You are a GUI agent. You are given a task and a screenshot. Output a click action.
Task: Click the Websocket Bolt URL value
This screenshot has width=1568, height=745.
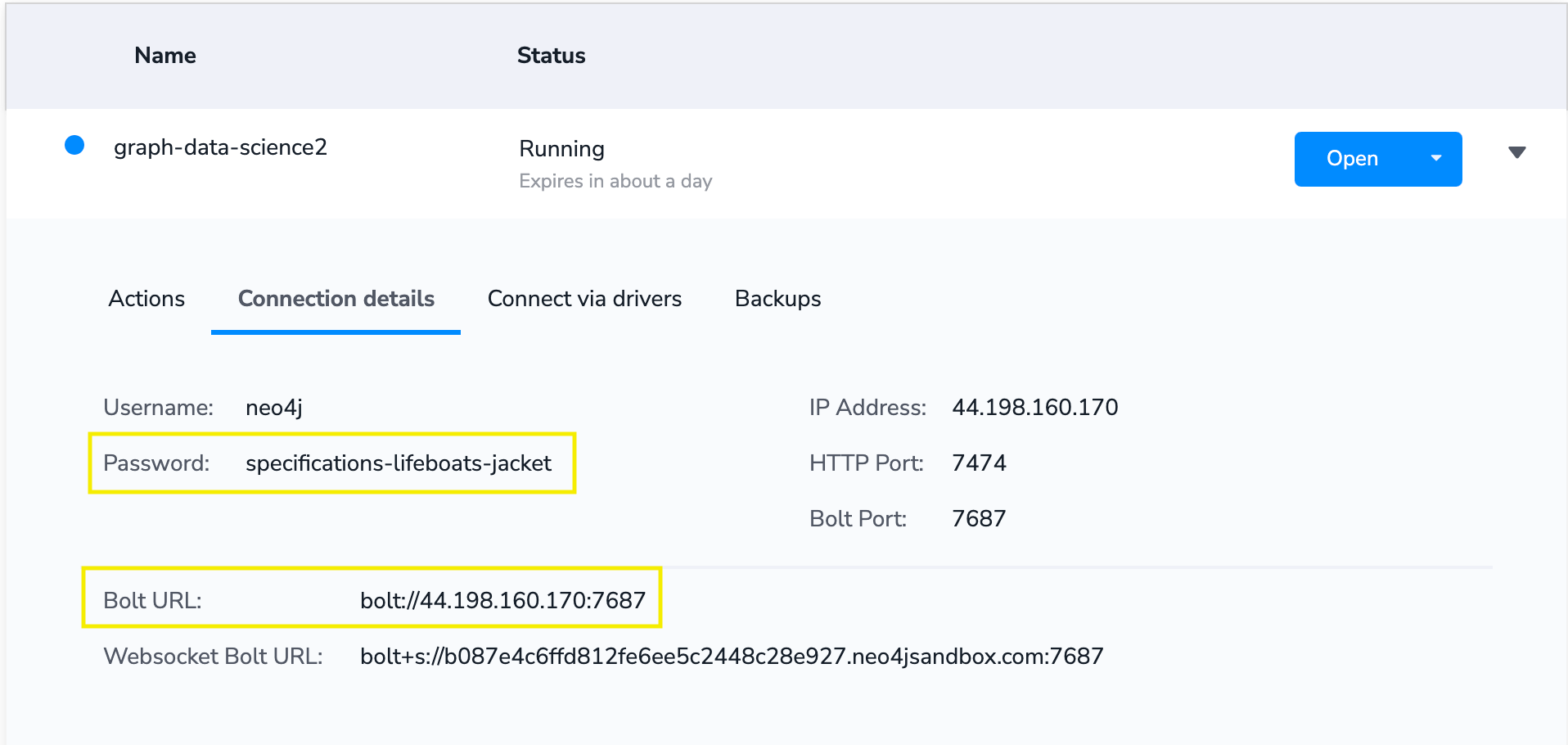pyautogui.click(x=732, y=657)
